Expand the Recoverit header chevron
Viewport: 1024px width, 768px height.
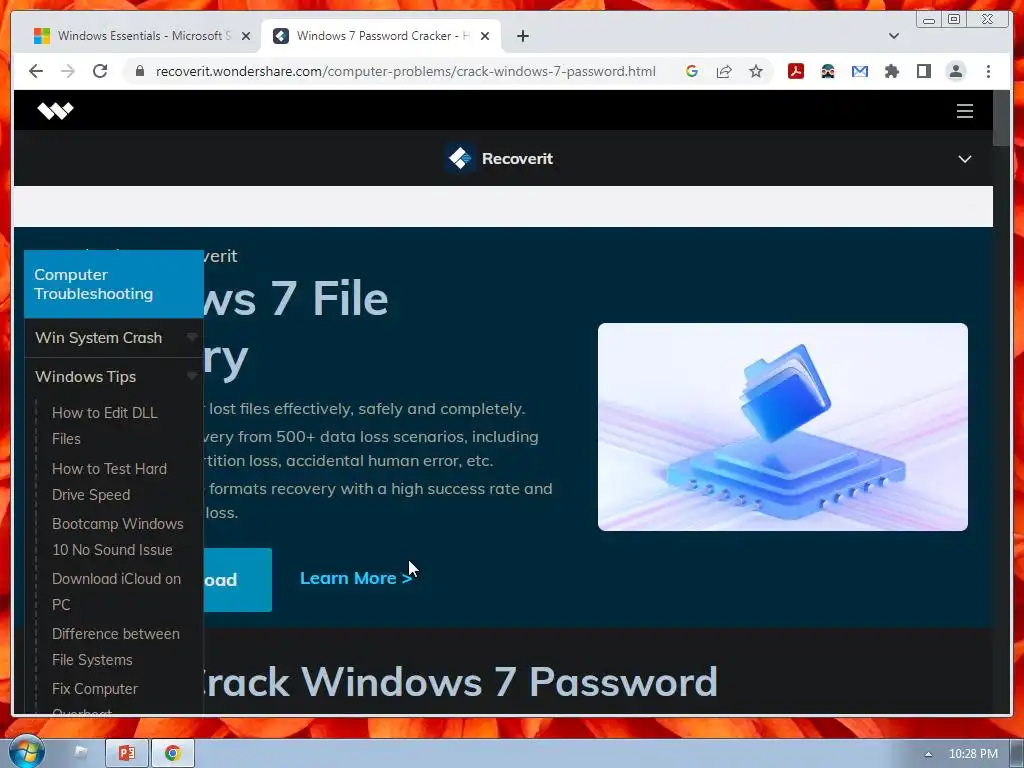965,159
